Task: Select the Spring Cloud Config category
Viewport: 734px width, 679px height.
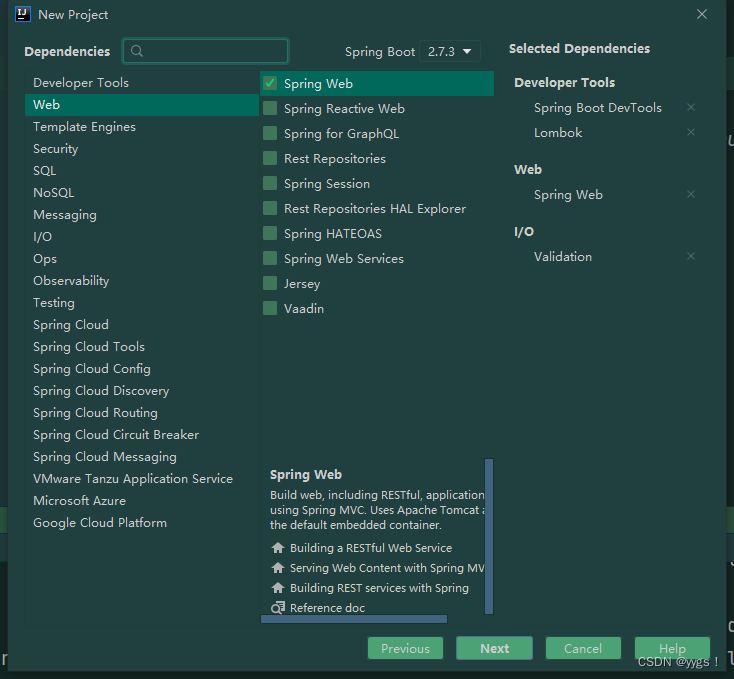Action: 142,369
